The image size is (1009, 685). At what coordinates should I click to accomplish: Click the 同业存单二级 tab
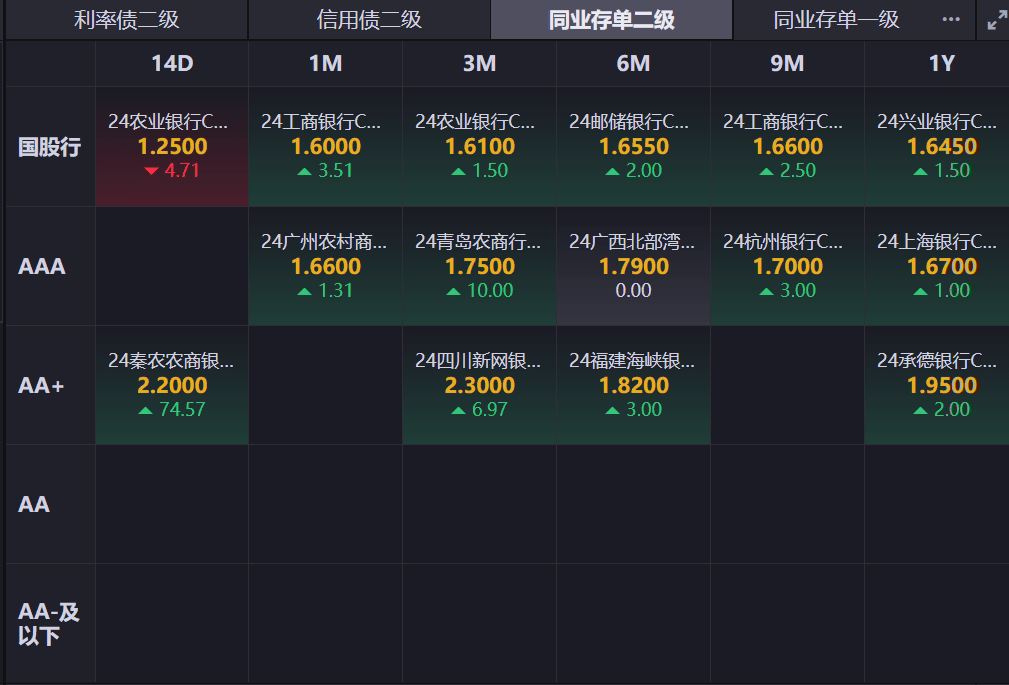tap(611, 20)
